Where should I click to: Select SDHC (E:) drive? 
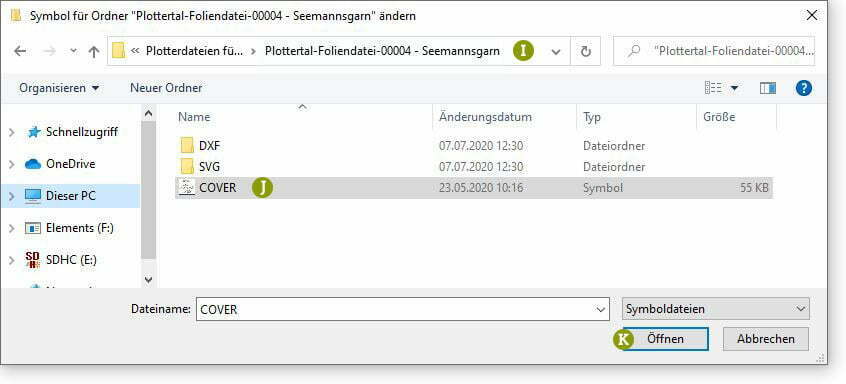(71, 260)
